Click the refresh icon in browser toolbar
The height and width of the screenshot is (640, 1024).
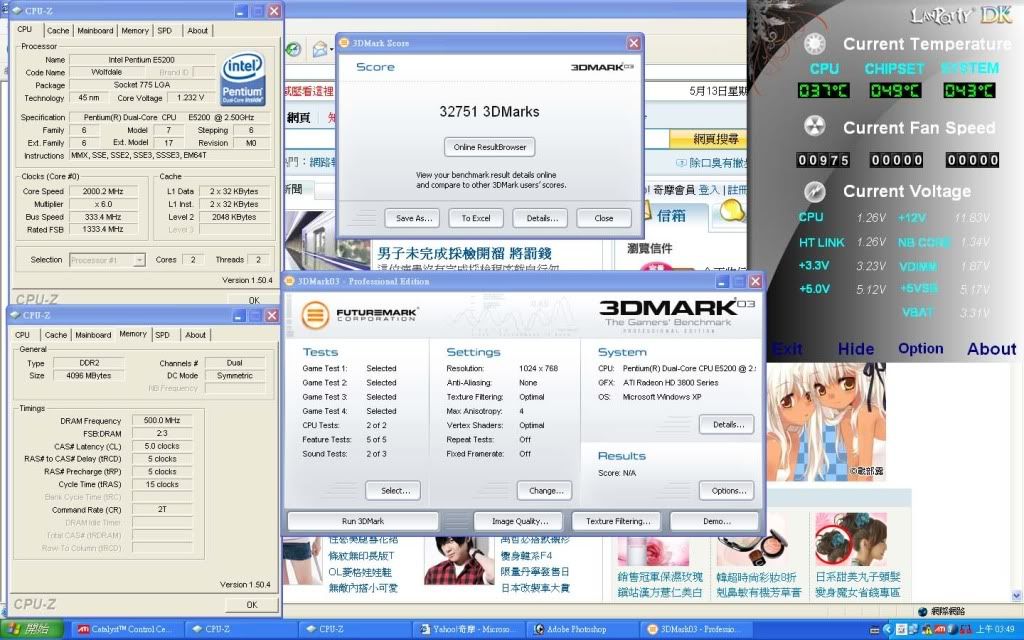(294, 50)
